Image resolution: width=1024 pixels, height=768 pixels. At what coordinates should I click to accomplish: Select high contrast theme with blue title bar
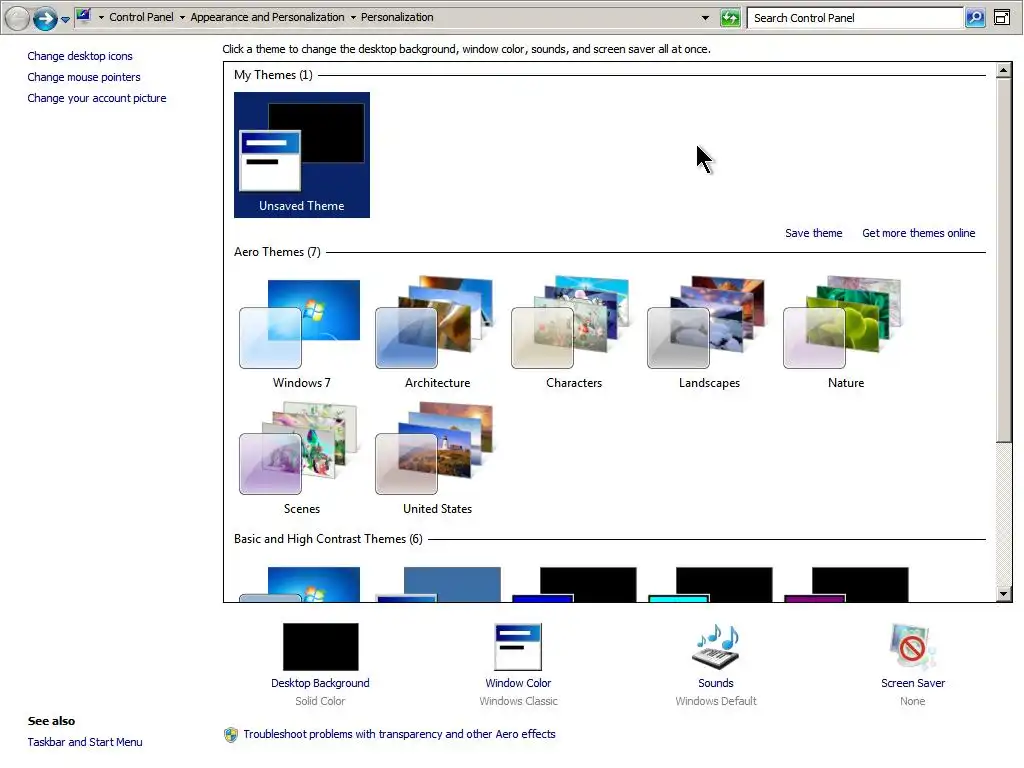(574, 584)
